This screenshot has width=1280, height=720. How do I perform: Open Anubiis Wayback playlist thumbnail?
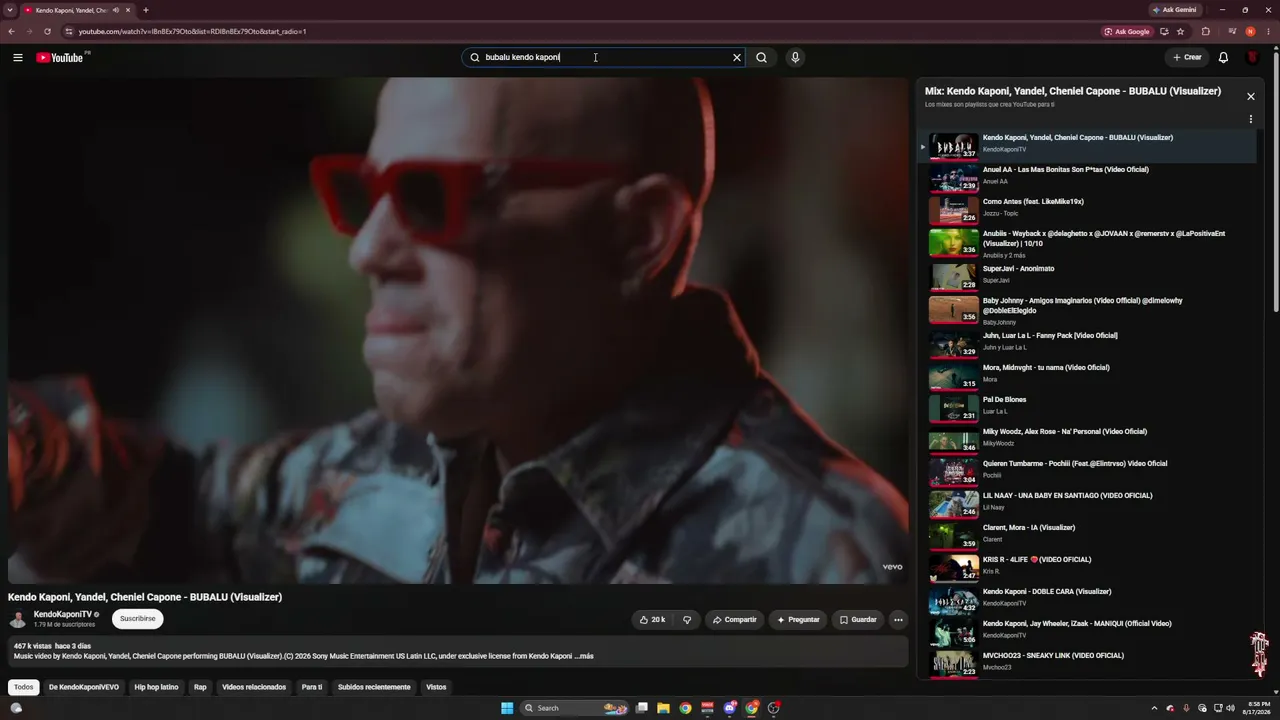(x=954, y=243)
